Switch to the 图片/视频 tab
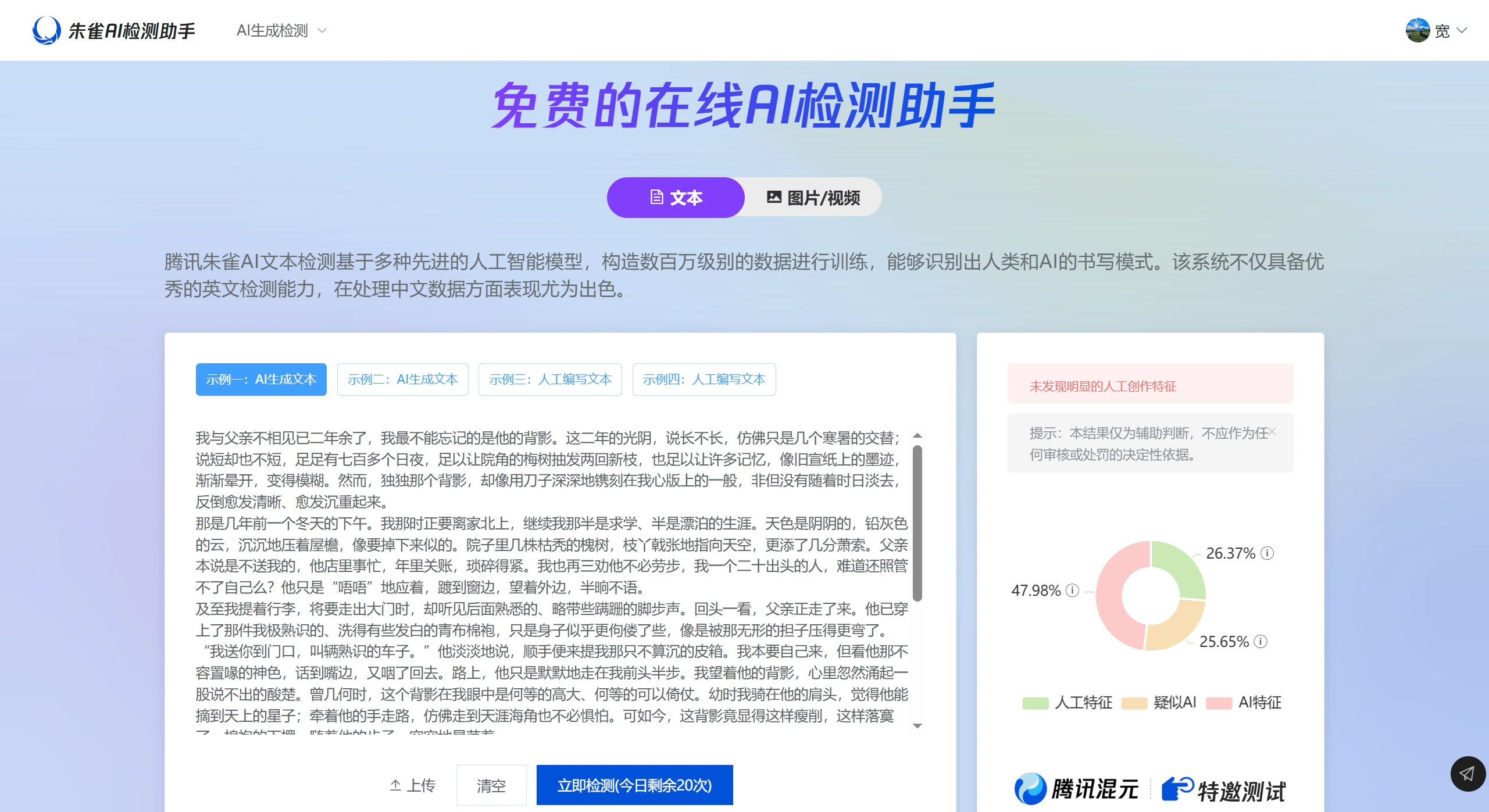 tap(814, 197)
